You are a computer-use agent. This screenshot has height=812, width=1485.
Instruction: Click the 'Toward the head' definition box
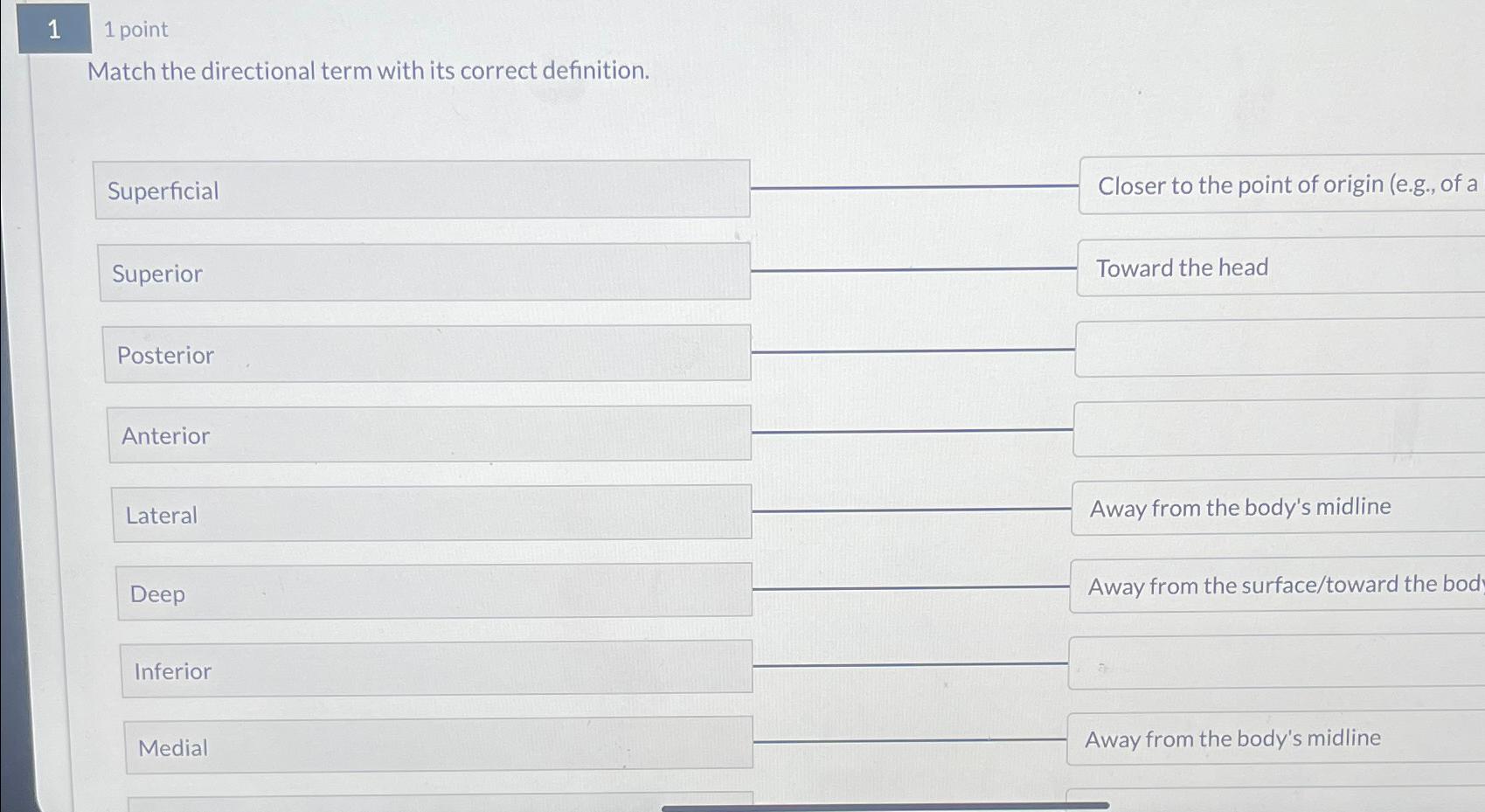pyautogui.click(x=1276, y=268)
